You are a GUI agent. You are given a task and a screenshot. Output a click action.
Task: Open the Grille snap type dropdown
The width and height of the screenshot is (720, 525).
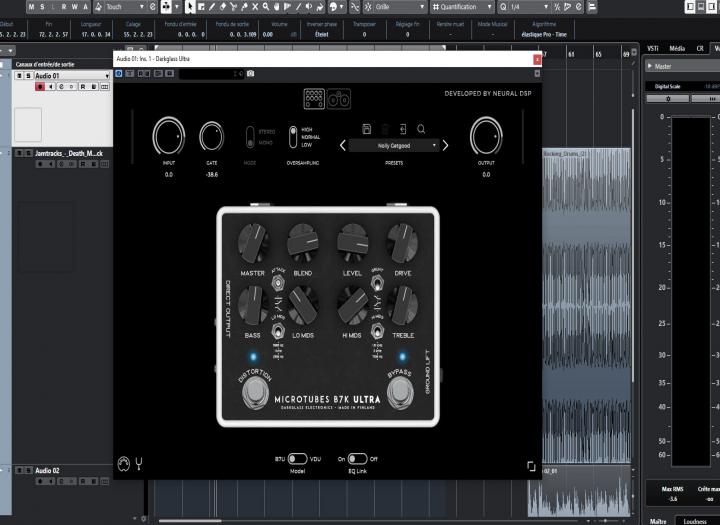coord(422,7)
